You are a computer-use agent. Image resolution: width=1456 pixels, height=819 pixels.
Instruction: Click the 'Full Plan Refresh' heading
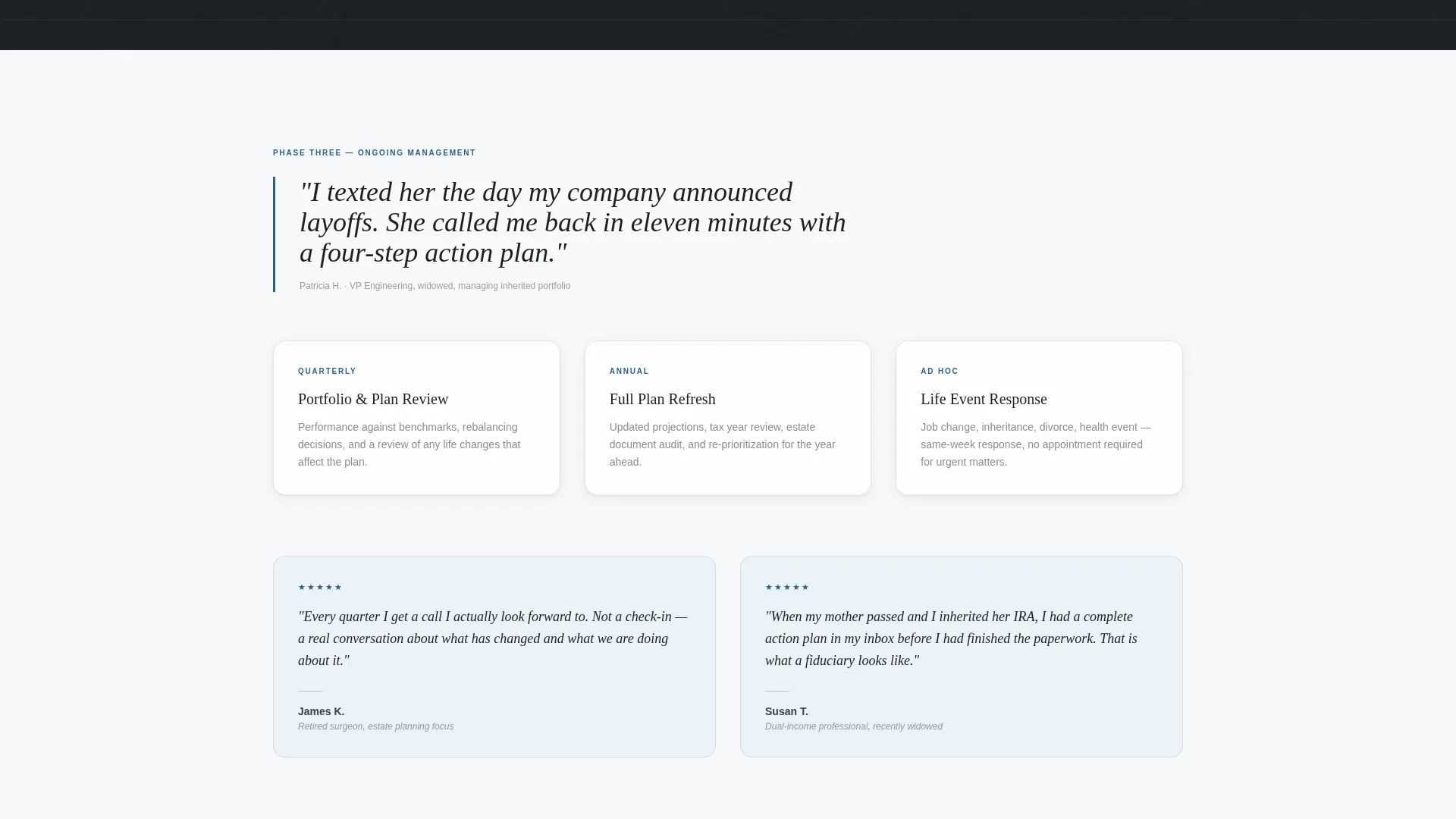tap(662, 399)
